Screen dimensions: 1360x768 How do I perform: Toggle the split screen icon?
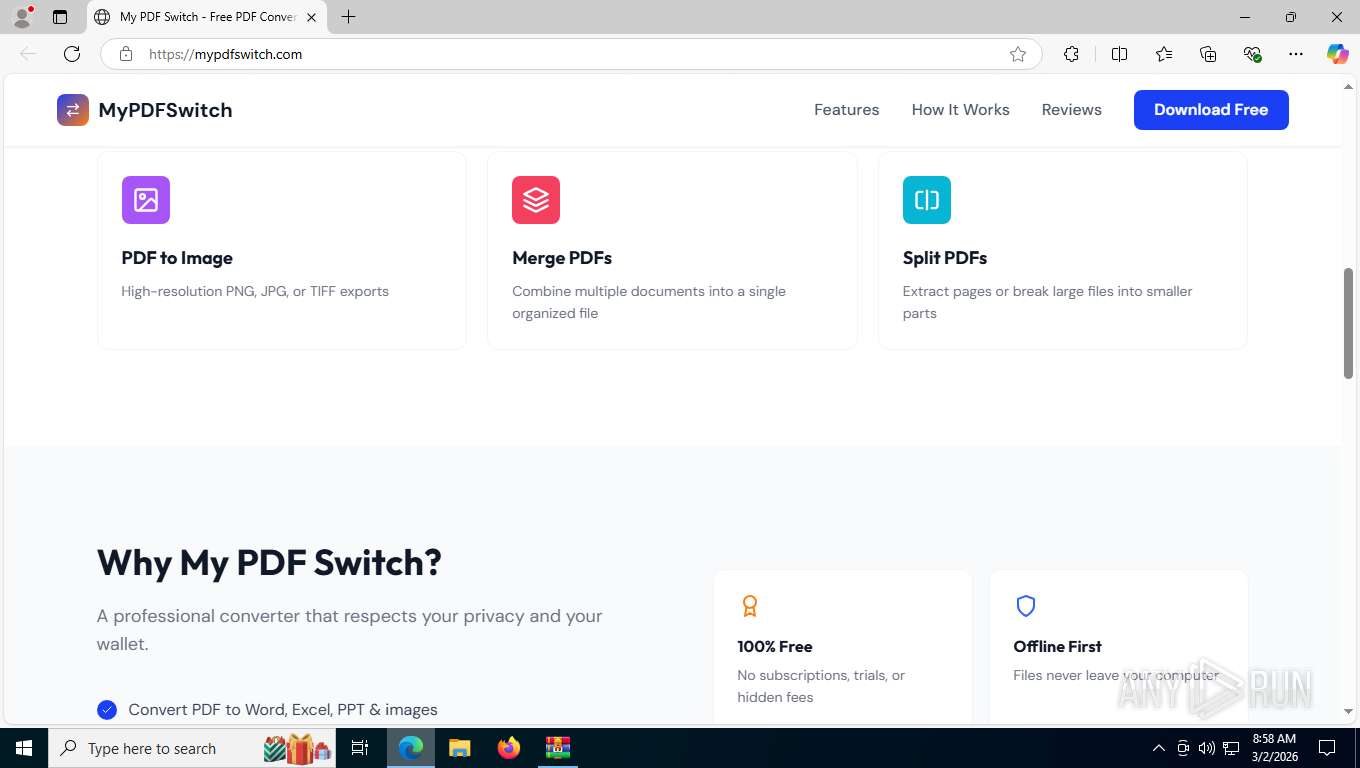click(x=1119, y=54)
